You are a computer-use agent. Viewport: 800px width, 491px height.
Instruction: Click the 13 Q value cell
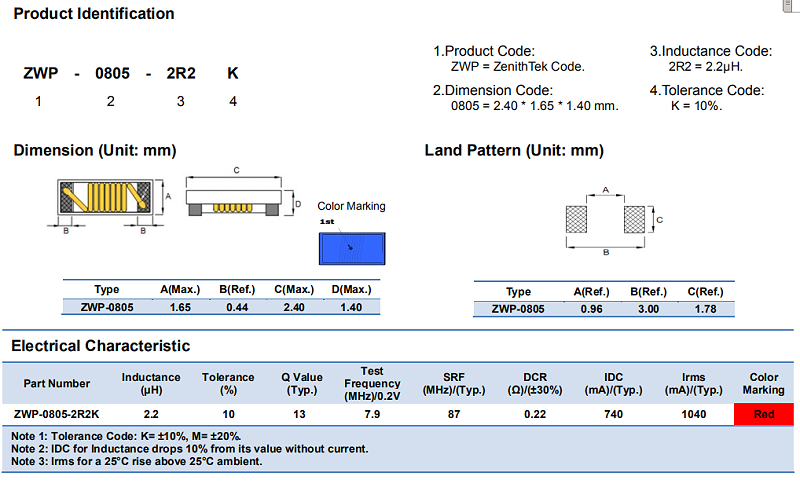299,414
